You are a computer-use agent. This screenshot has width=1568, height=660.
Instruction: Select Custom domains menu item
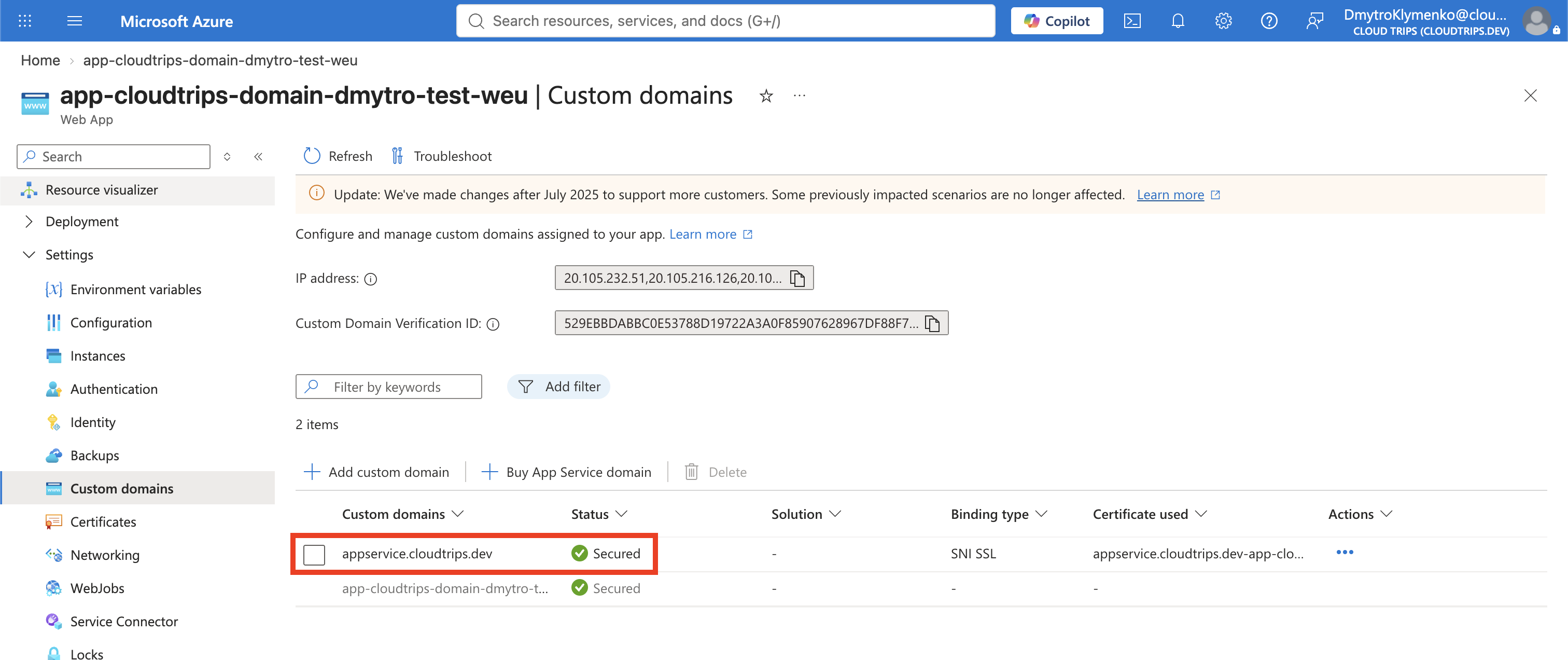coord(137,488)
